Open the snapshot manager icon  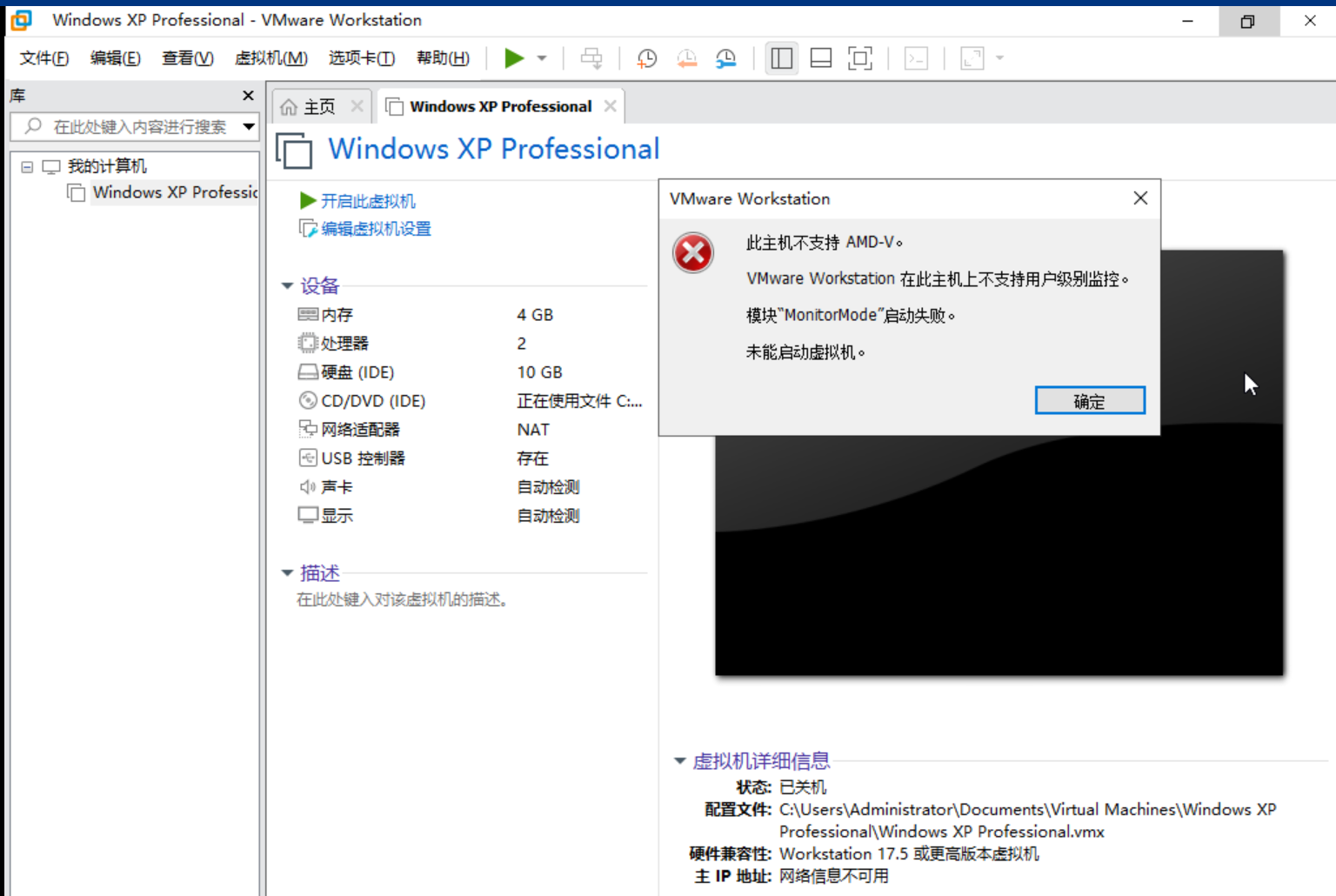tap(726, 58)
